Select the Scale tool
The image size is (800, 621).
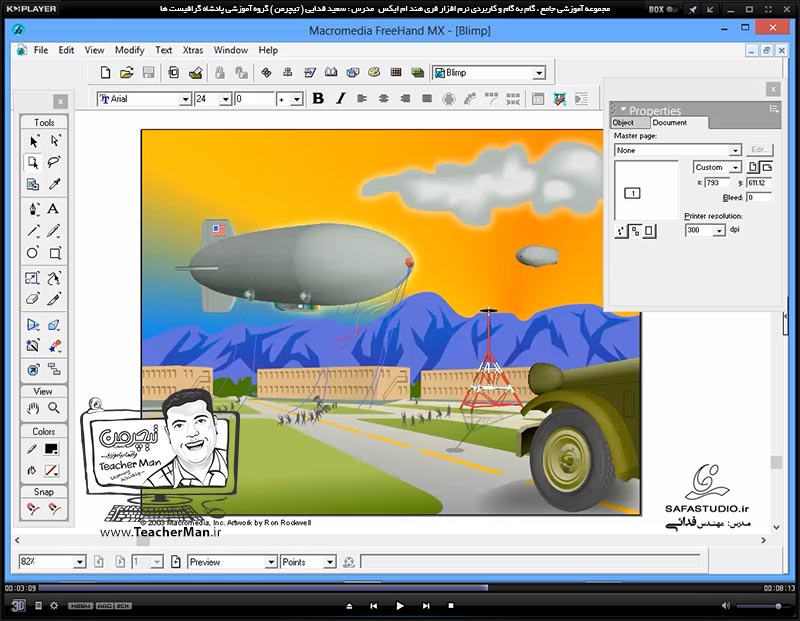tap(32, 278)
